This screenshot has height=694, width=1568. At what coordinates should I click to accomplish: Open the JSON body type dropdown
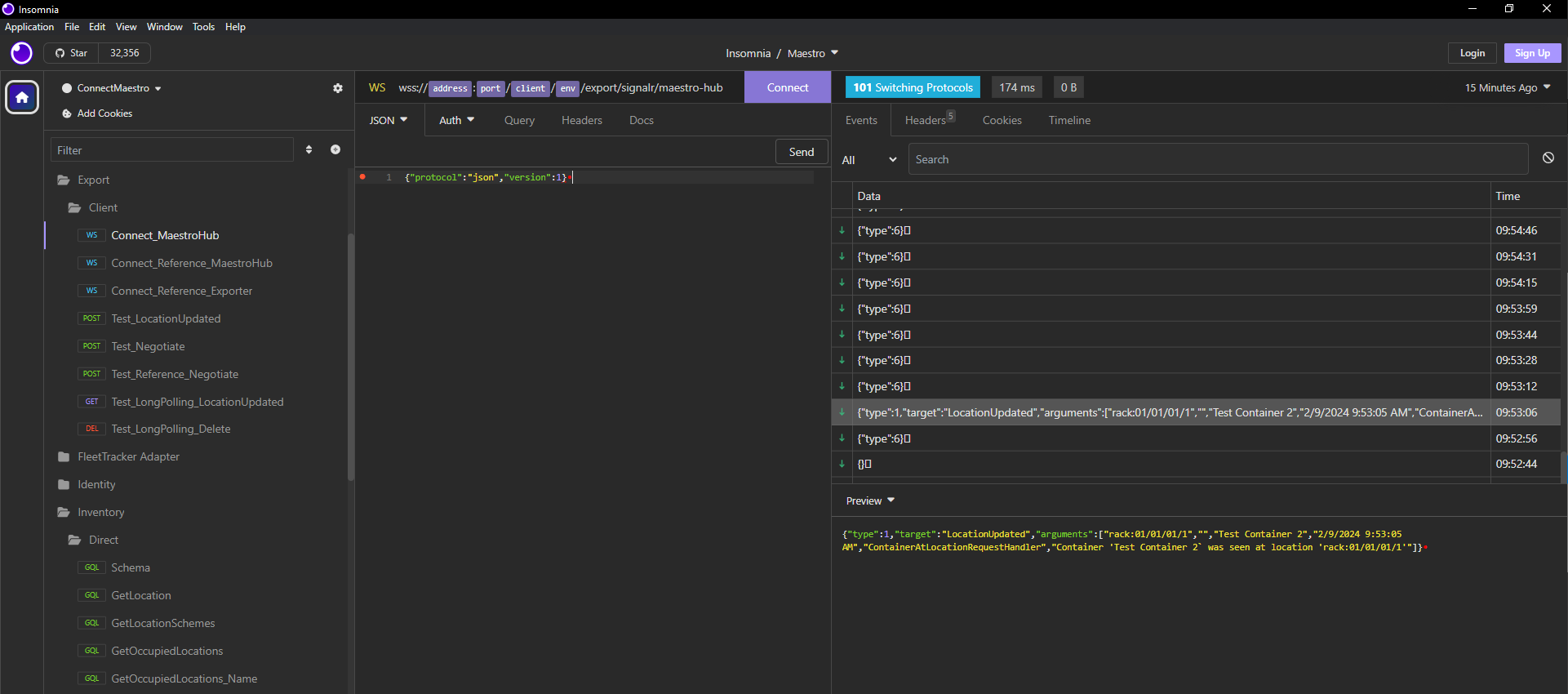[389, 120]
